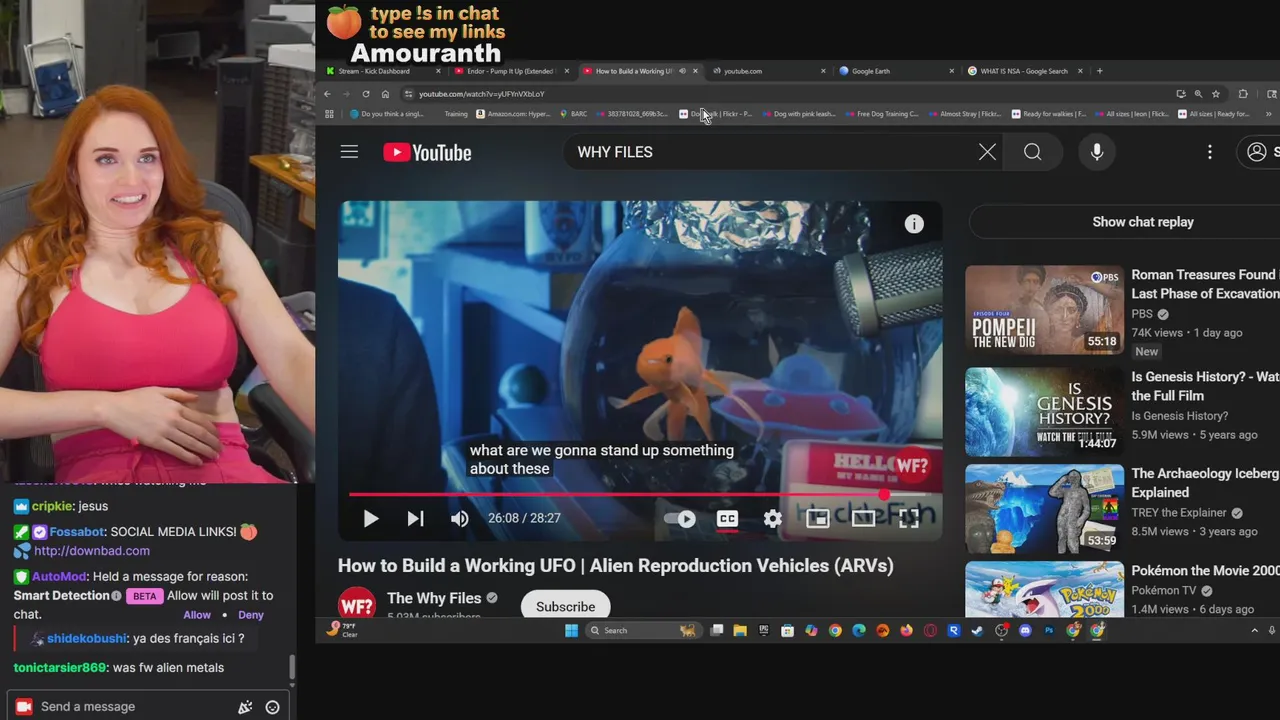This screenshot has height=720, width=1280.
Task: Toggle theater mode in player
Action: [x=863, y=518]
